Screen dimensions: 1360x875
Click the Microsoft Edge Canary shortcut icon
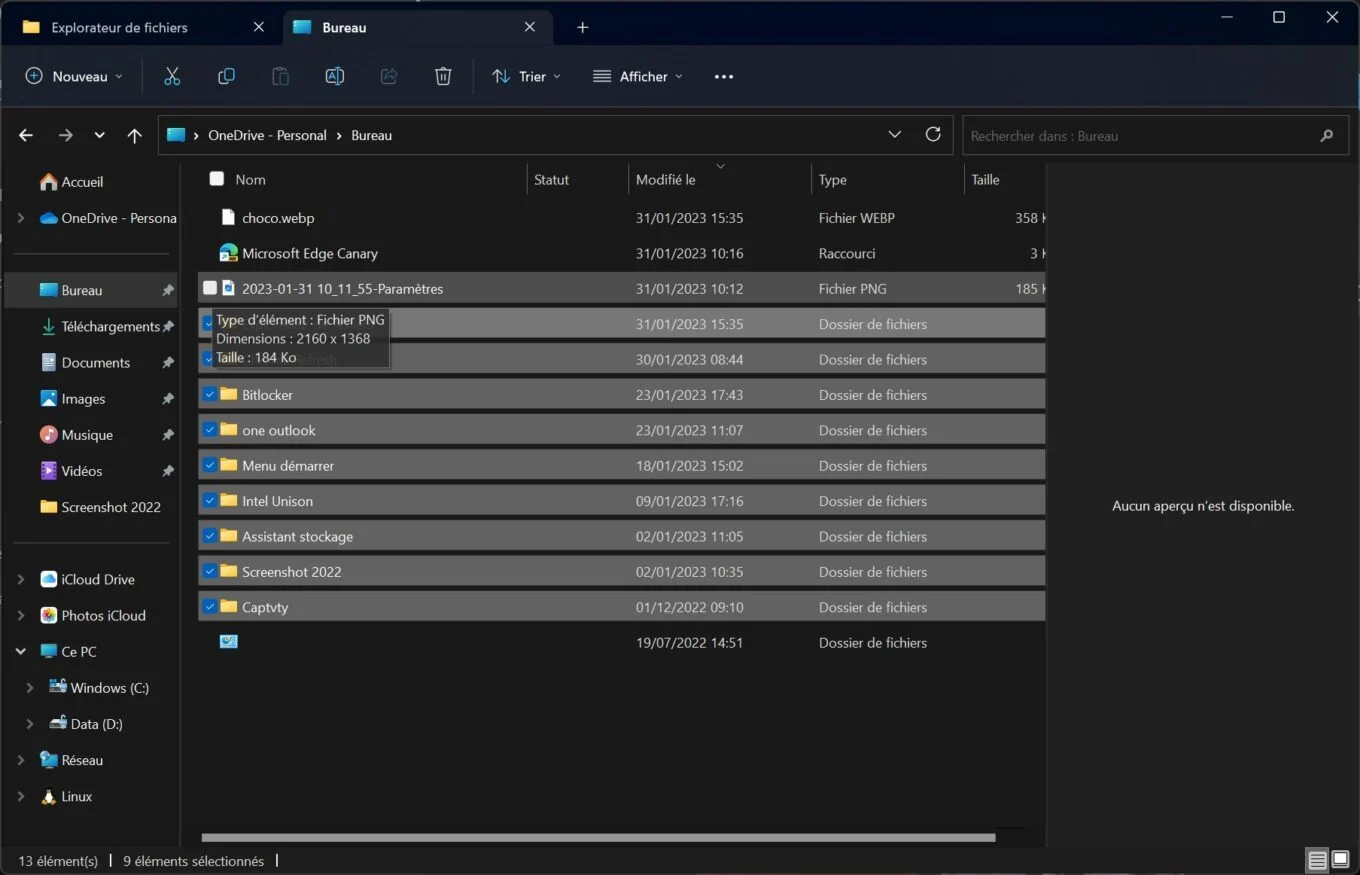pos(228,253)
